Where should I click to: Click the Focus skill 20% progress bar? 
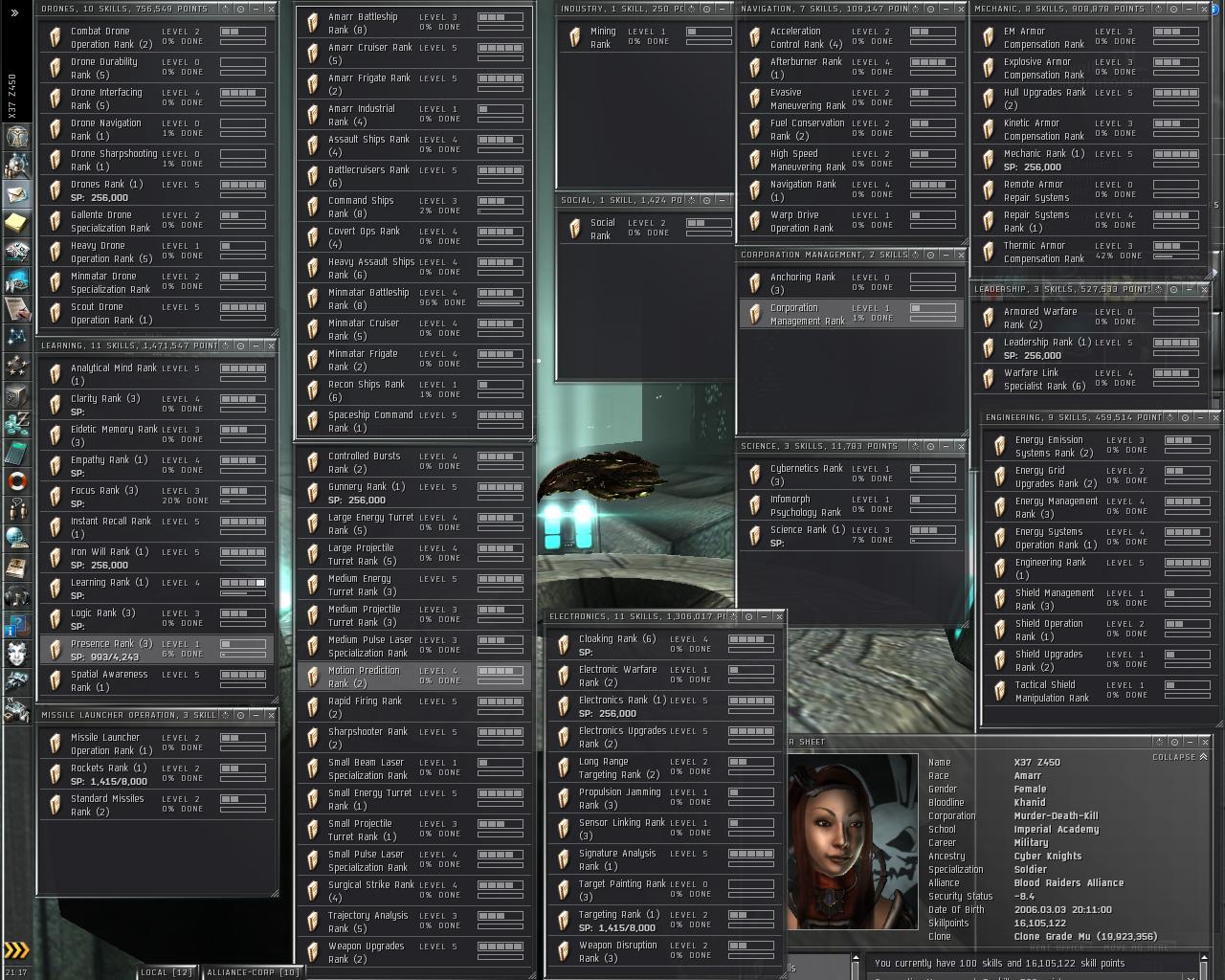point(243,501)
